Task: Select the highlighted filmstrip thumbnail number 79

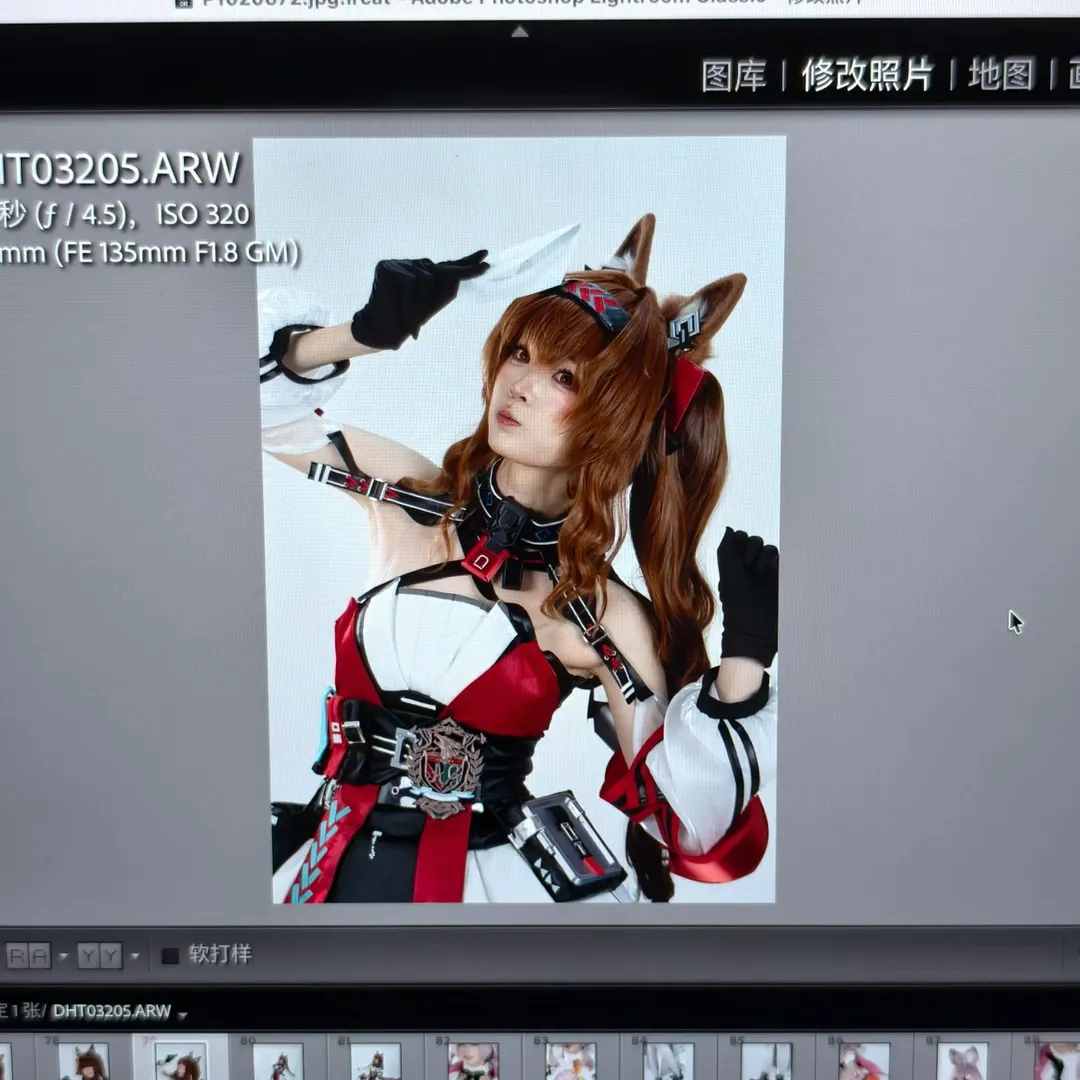Action: [181, 1061]
